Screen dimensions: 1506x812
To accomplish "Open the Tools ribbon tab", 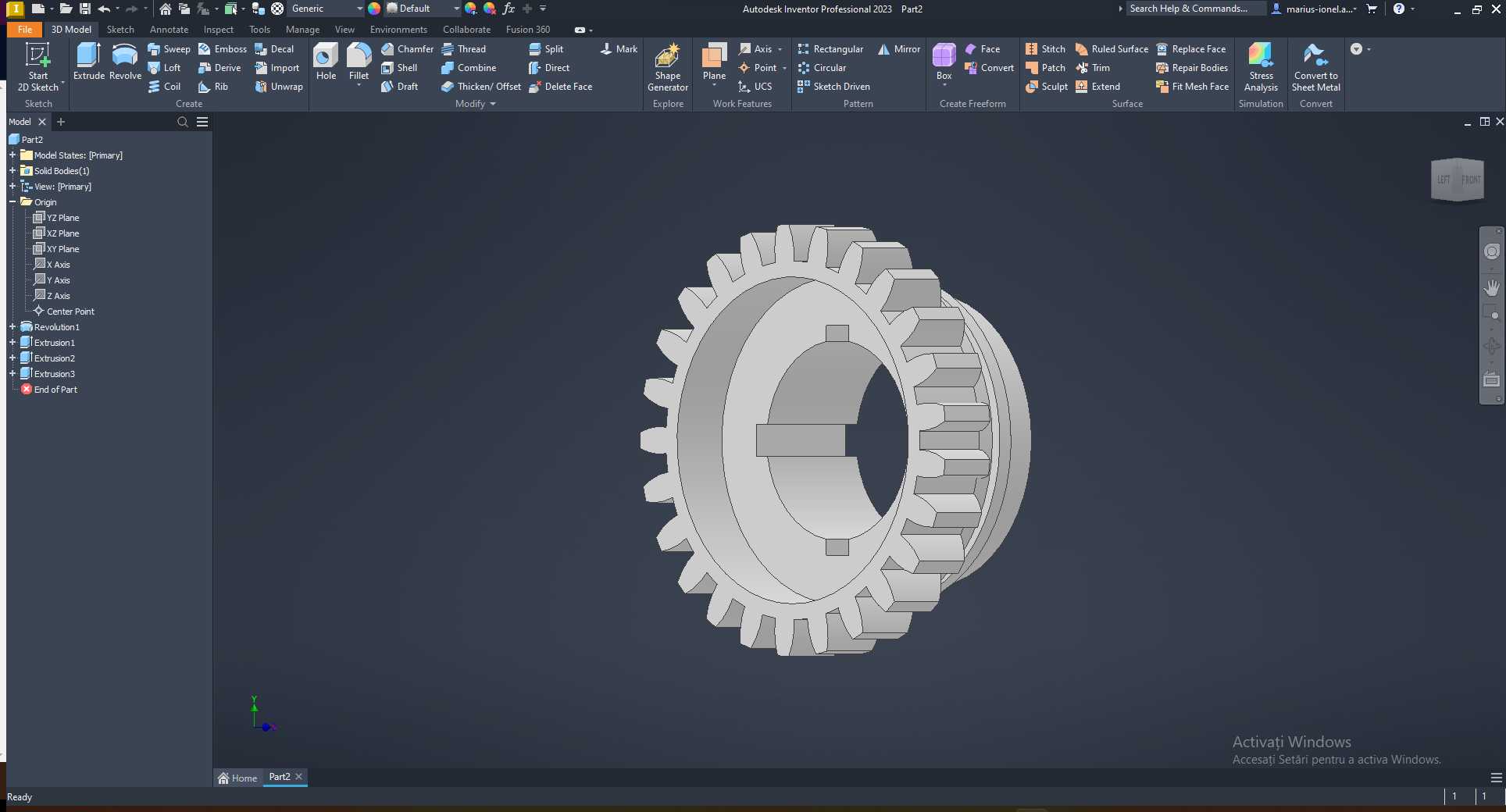I will 259,30.
